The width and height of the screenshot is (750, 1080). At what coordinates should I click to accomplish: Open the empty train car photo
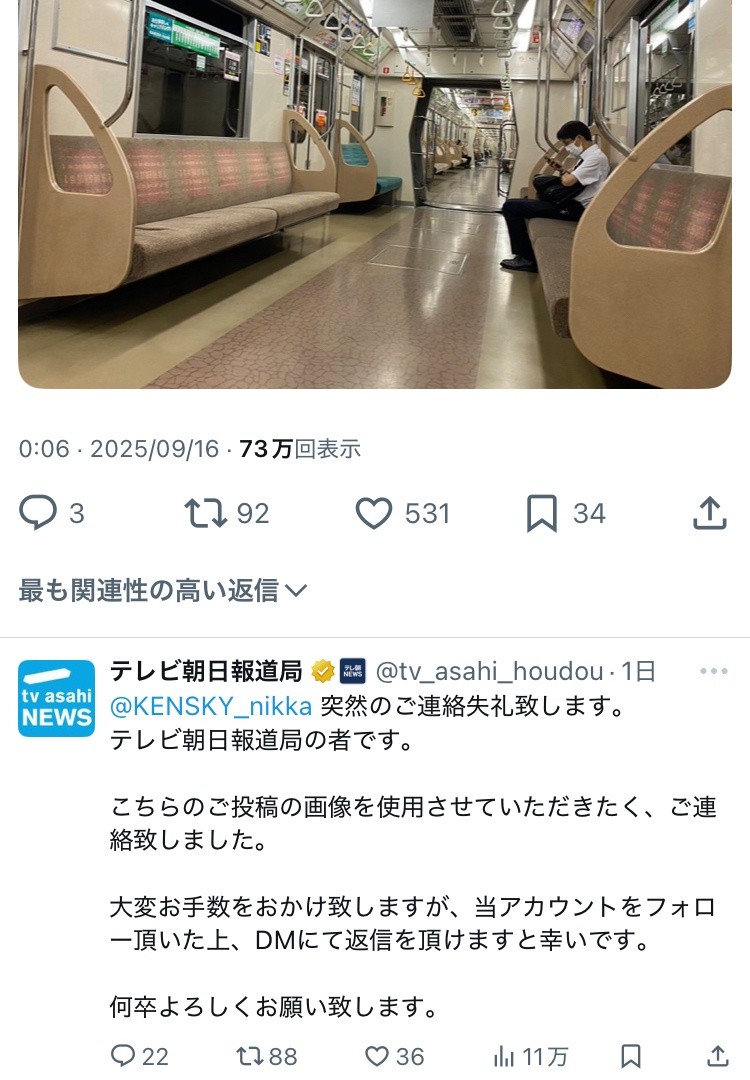(375, 194)
